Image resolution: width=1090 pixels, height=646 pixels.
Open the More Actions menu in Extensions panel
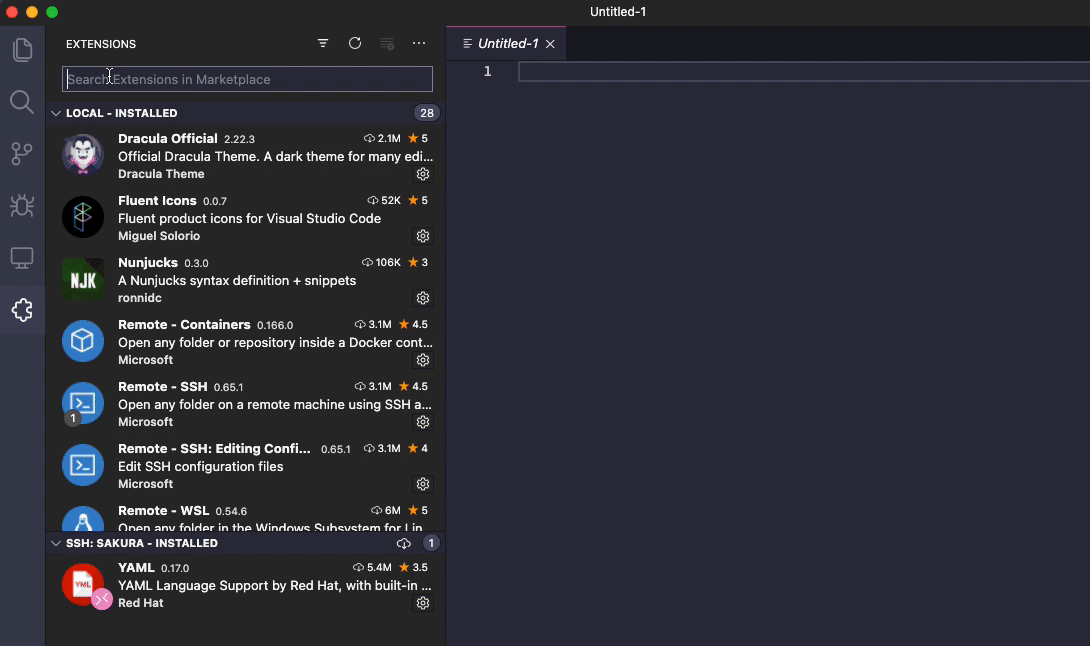click(x=419, y=43)
